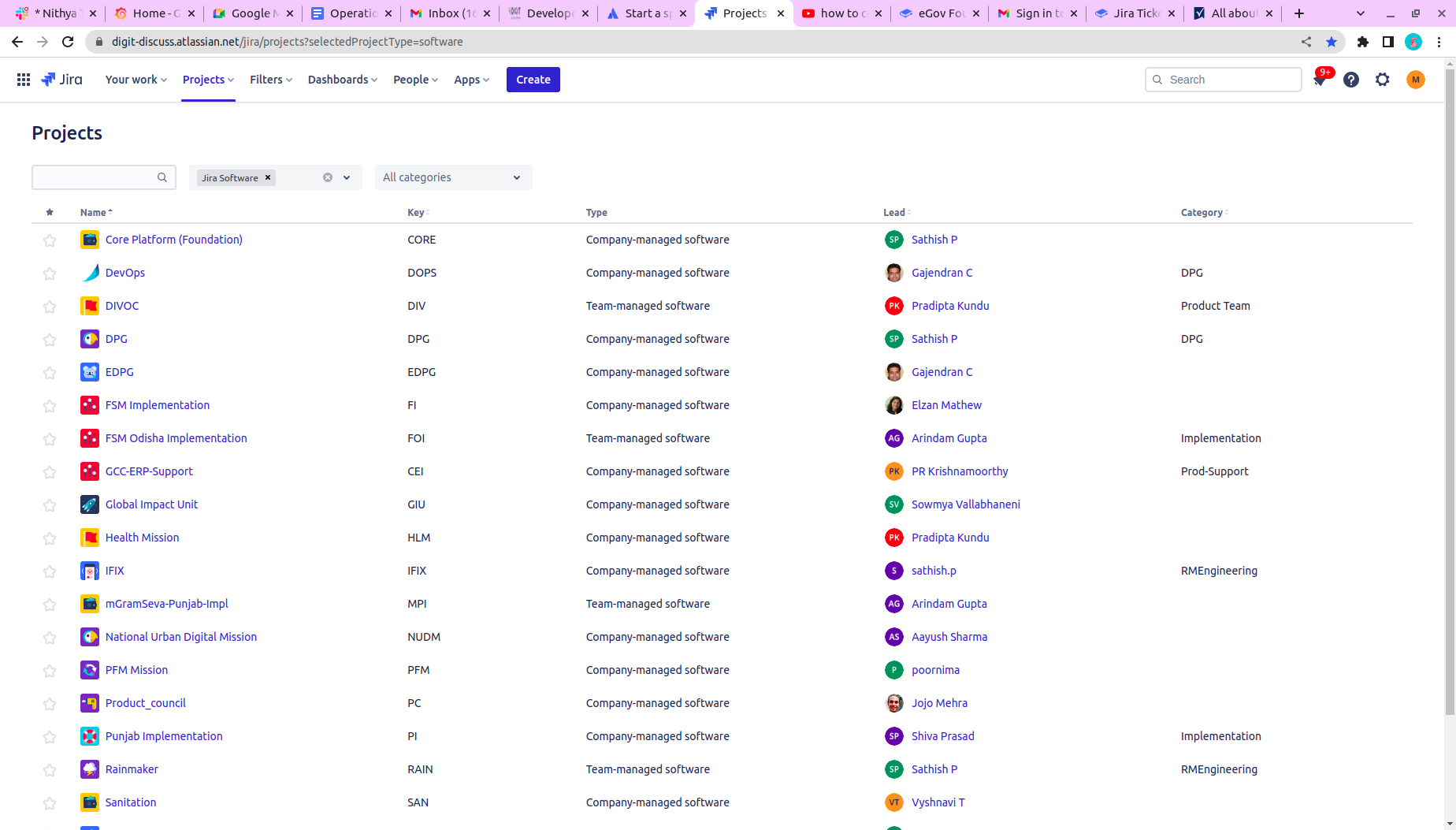Click the DevOps project avatar icon
Viewport: 1456px width, 830px height.
coord(90,273)
